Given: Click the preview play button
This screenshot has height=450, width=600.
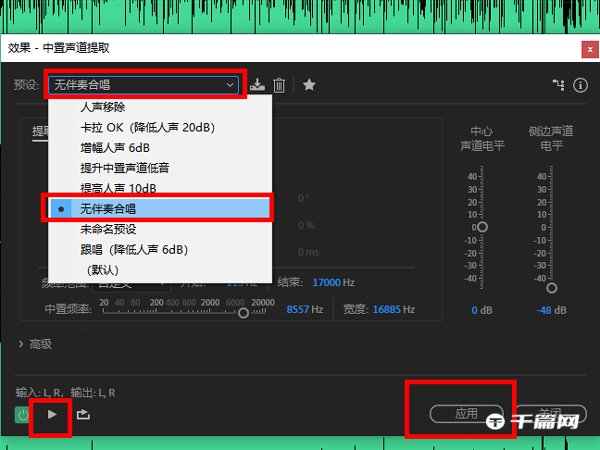Looking at the screenshot, I should click(52, 414).
